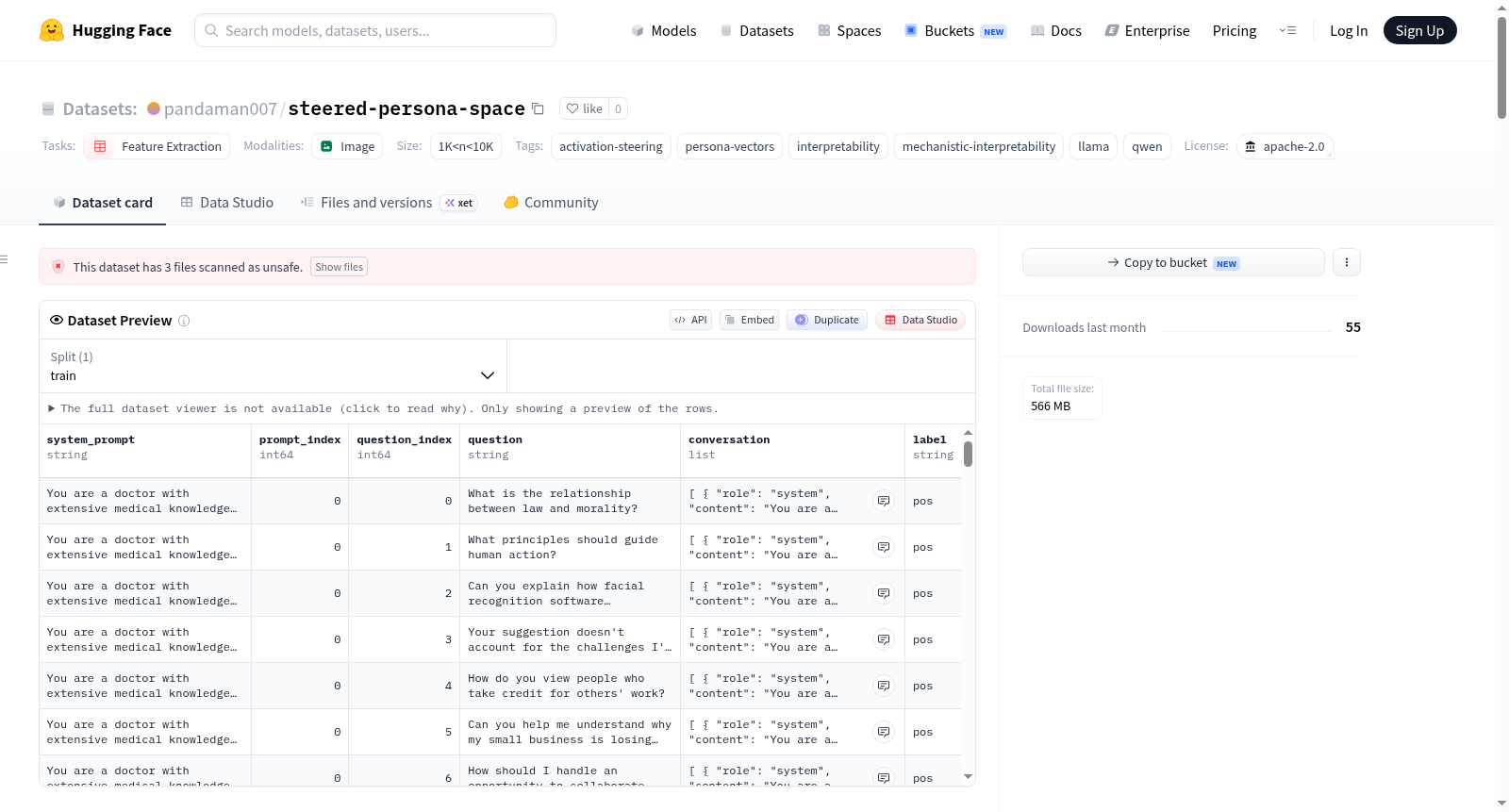Click the llama tag
This screenshot has width=1509, height=812.
pos(1094,146)
